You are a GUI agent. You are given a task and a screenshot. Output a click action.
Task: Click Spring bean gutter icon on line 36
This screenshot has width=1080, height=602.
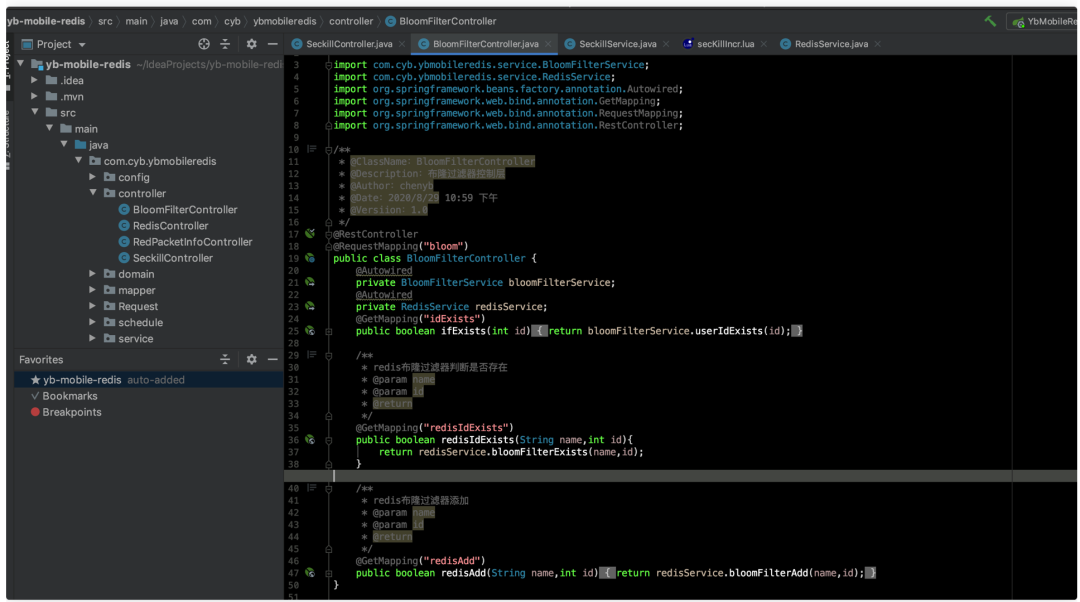click(x=310, y=439)
